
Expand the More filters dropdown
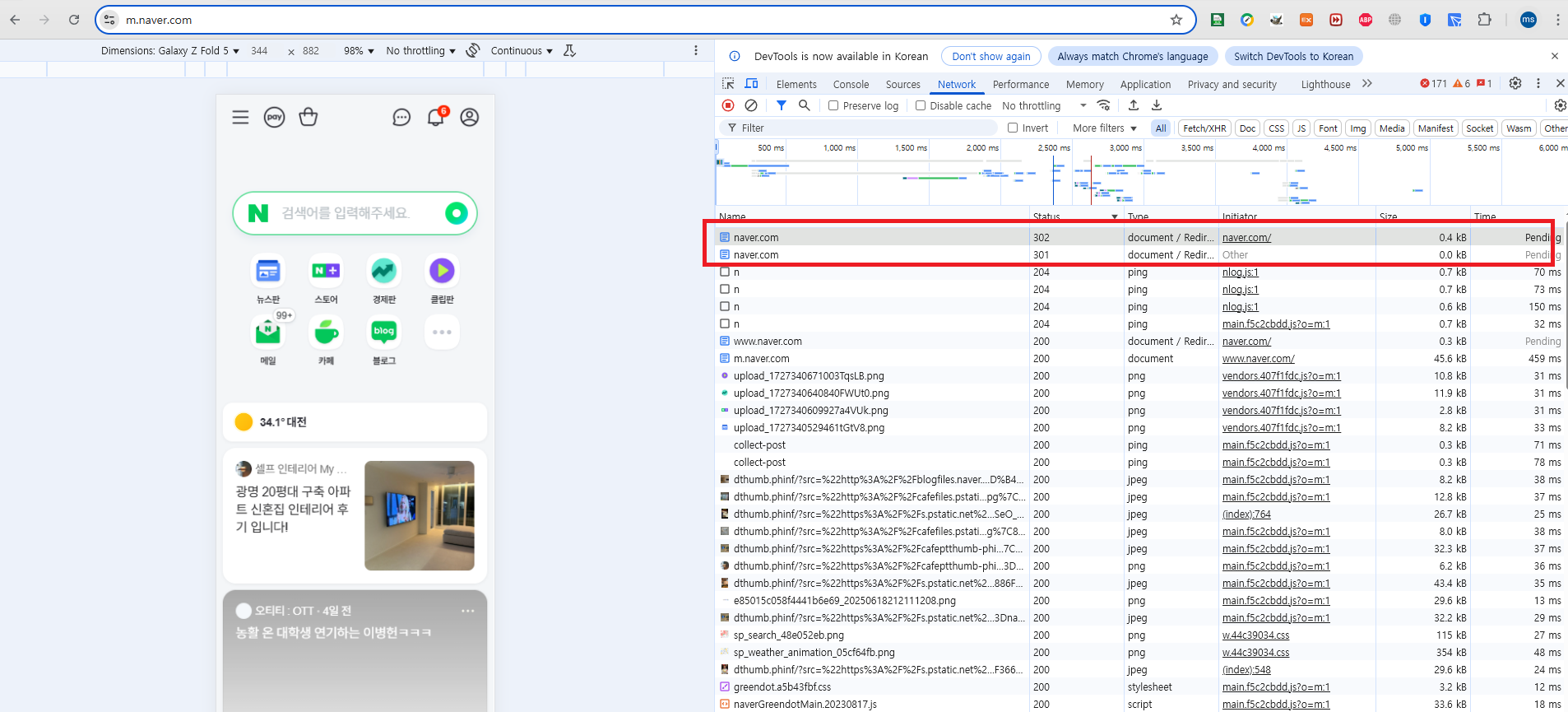coord(1105,128)
